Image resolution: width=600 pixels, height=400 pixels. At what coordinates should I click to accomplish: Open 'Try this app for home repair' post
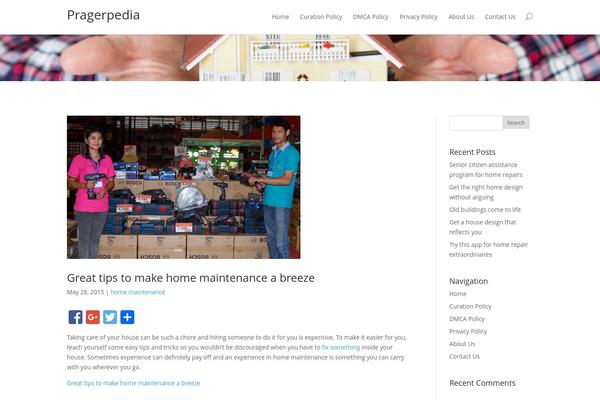pyautogui.click(x=488, y=249)
